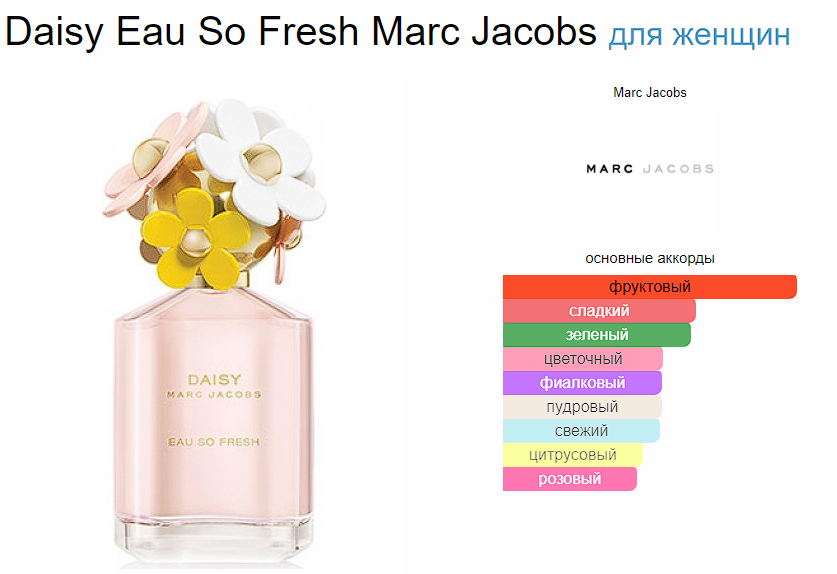Image resolution: width=837 pixels, height=574 pixels.
Task: Select the сладкий accord bar
Action: click(599, 311)
